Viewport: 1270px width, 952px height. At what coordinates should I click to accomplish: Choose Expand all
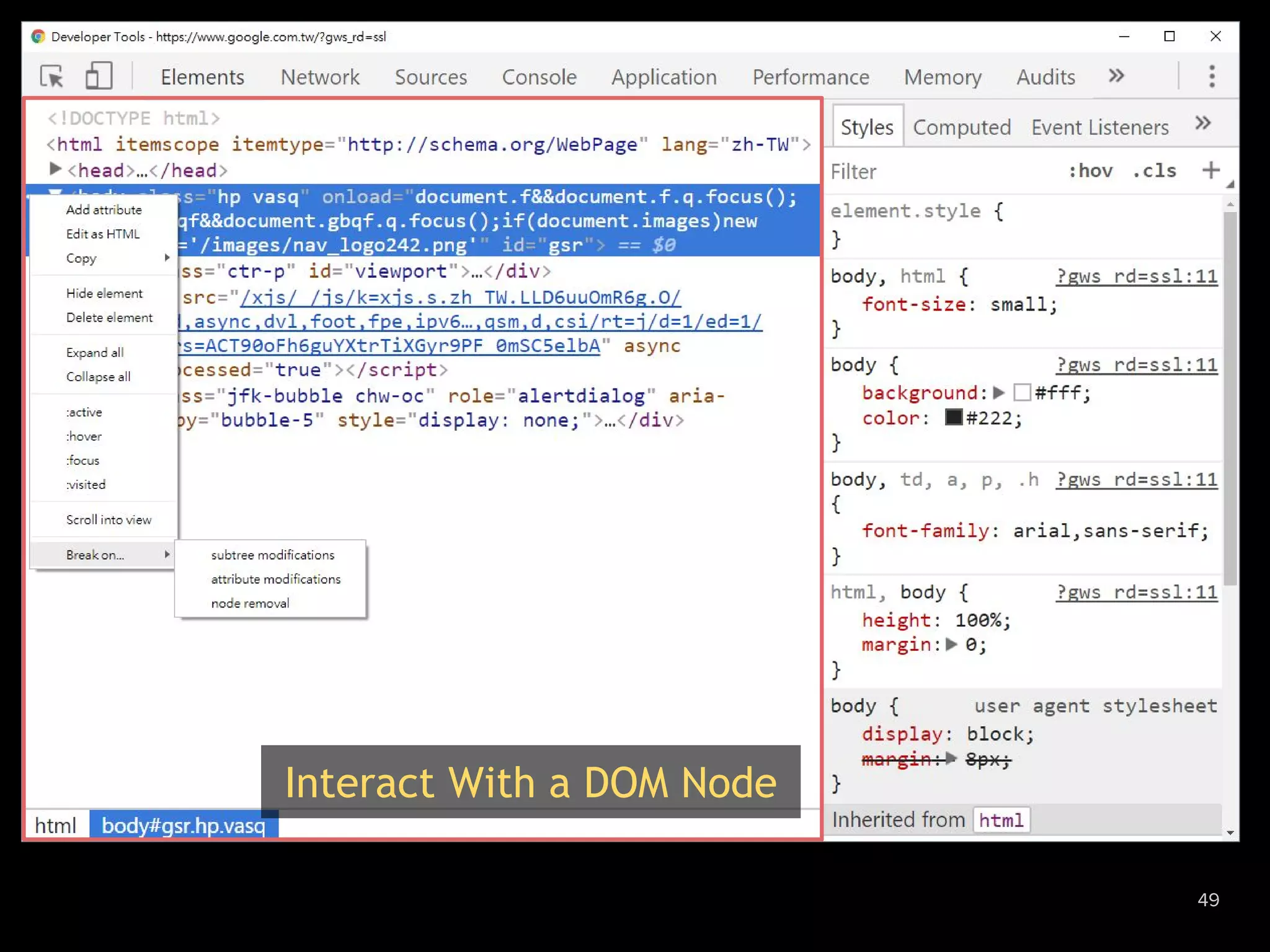coord(104,352)
